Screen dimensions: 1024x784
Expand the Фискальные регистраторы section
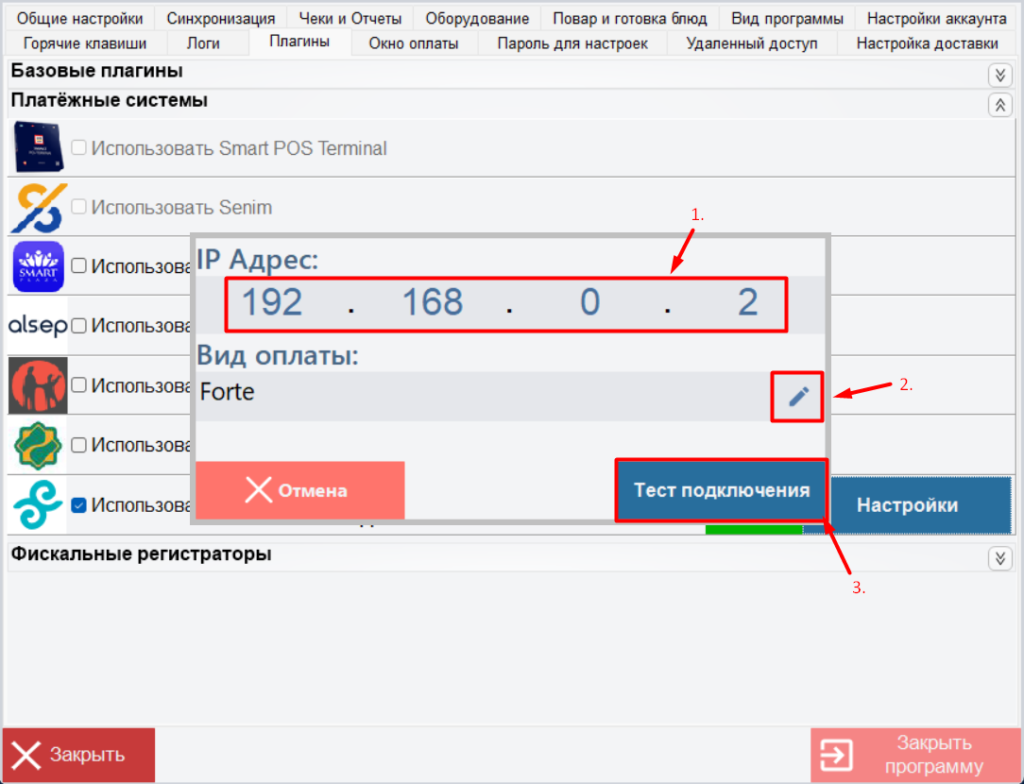[1000, 558]
